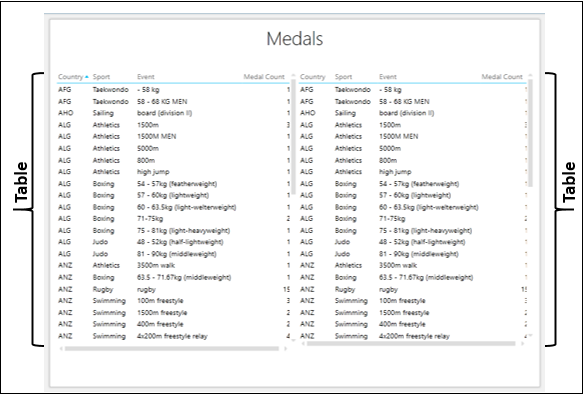The height and width of the screenshot is (396, 583).
Task: Click the right arrow of left table's horizontal scrollbar
Action: (x=285, y=349)
